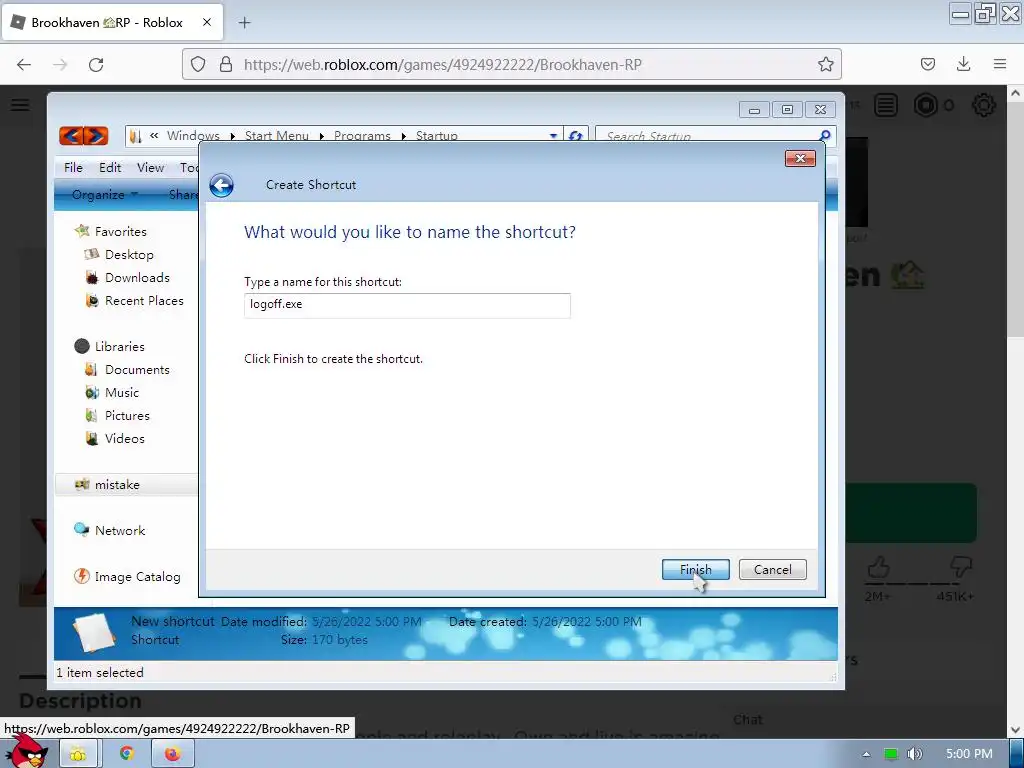This screenshot has height=768, width=1024.
Task: Select the Brookhaven RP - Roblox tab
Action: [113, 23]
